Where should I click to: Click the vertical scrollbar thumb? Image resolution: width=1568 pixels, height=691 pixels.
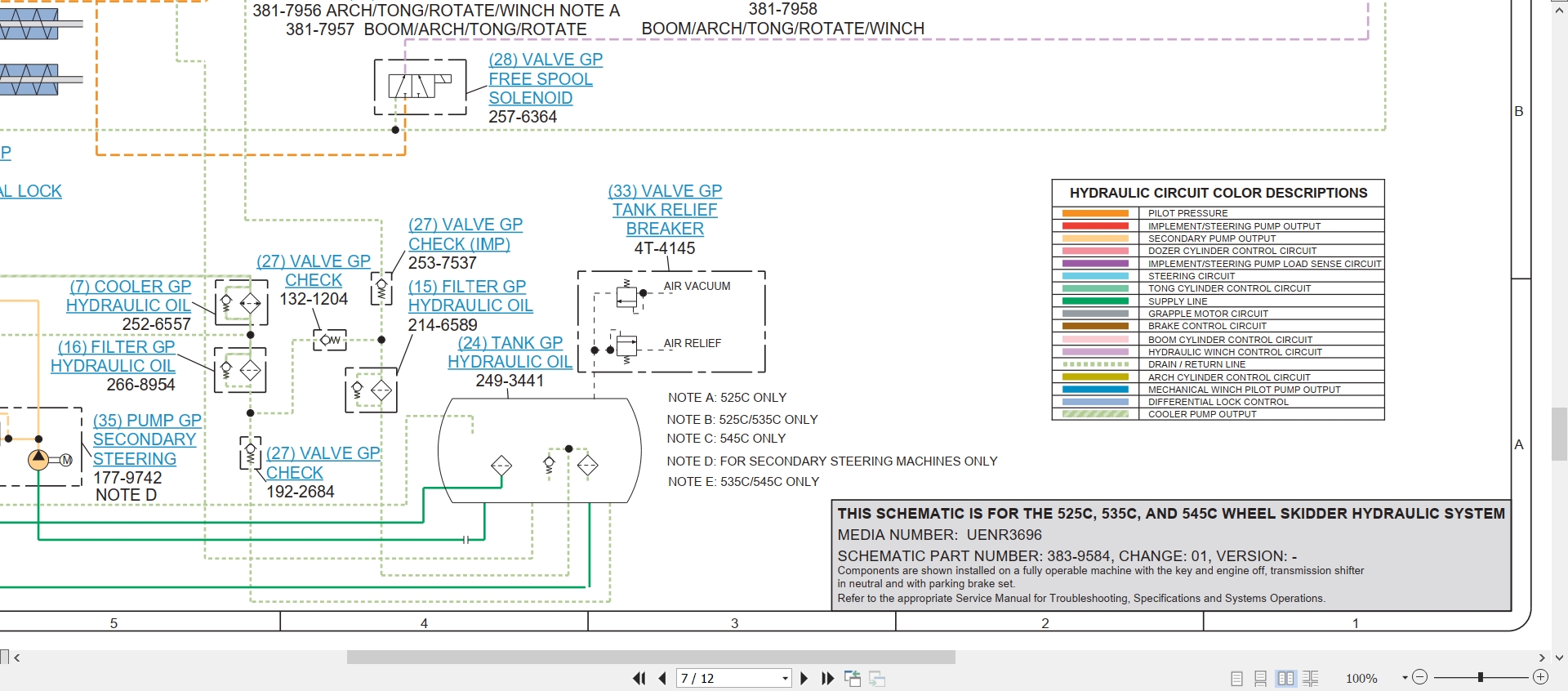point(1559,434)
